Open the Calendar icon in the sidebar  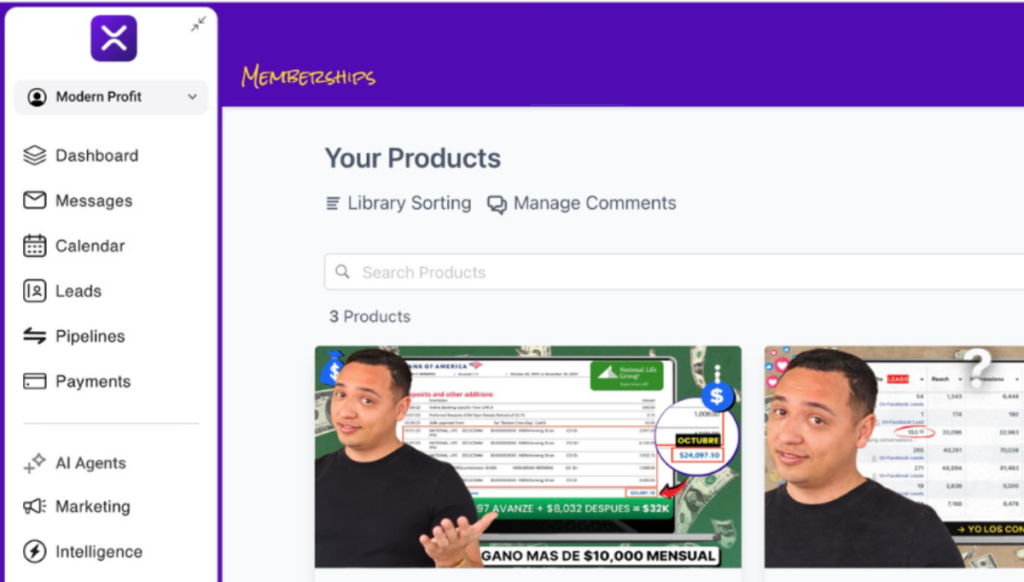tap(35, 246)
